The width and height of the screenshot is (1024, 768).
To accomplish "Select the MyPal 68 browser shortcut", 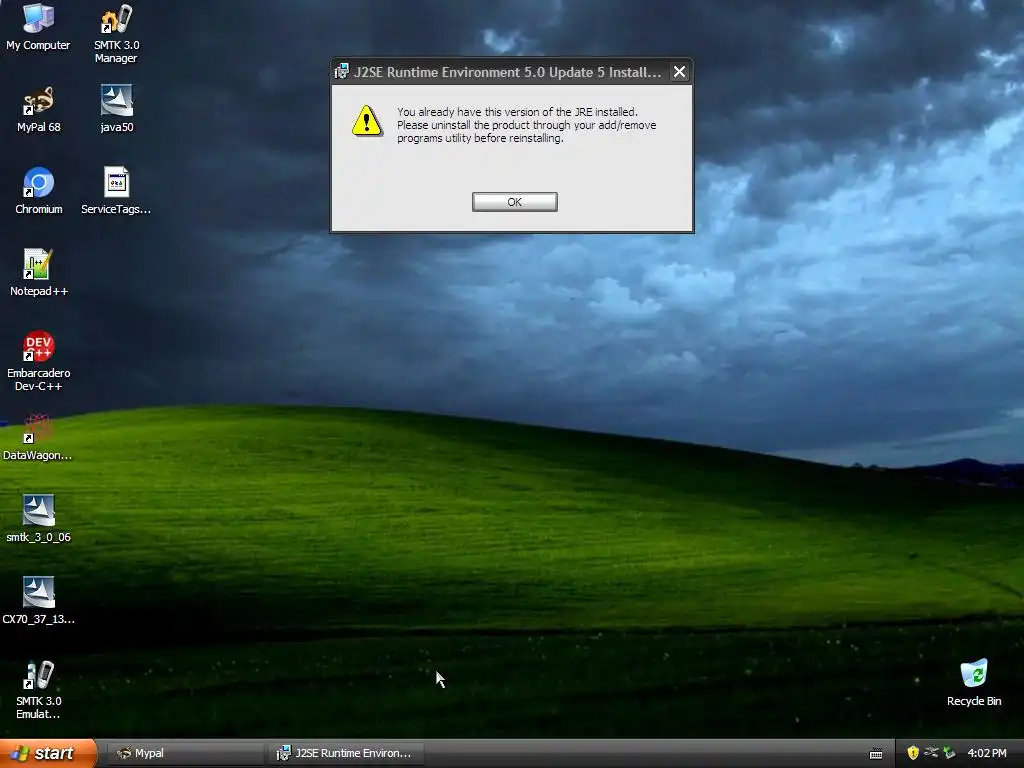I will pyautogui.click(x=39, y=110).
